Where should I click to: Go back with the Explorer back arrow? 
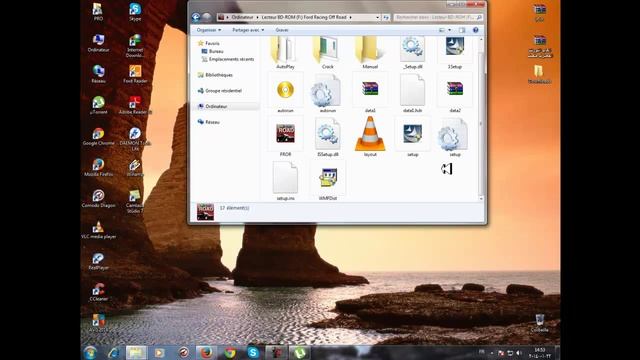(196, 17)
